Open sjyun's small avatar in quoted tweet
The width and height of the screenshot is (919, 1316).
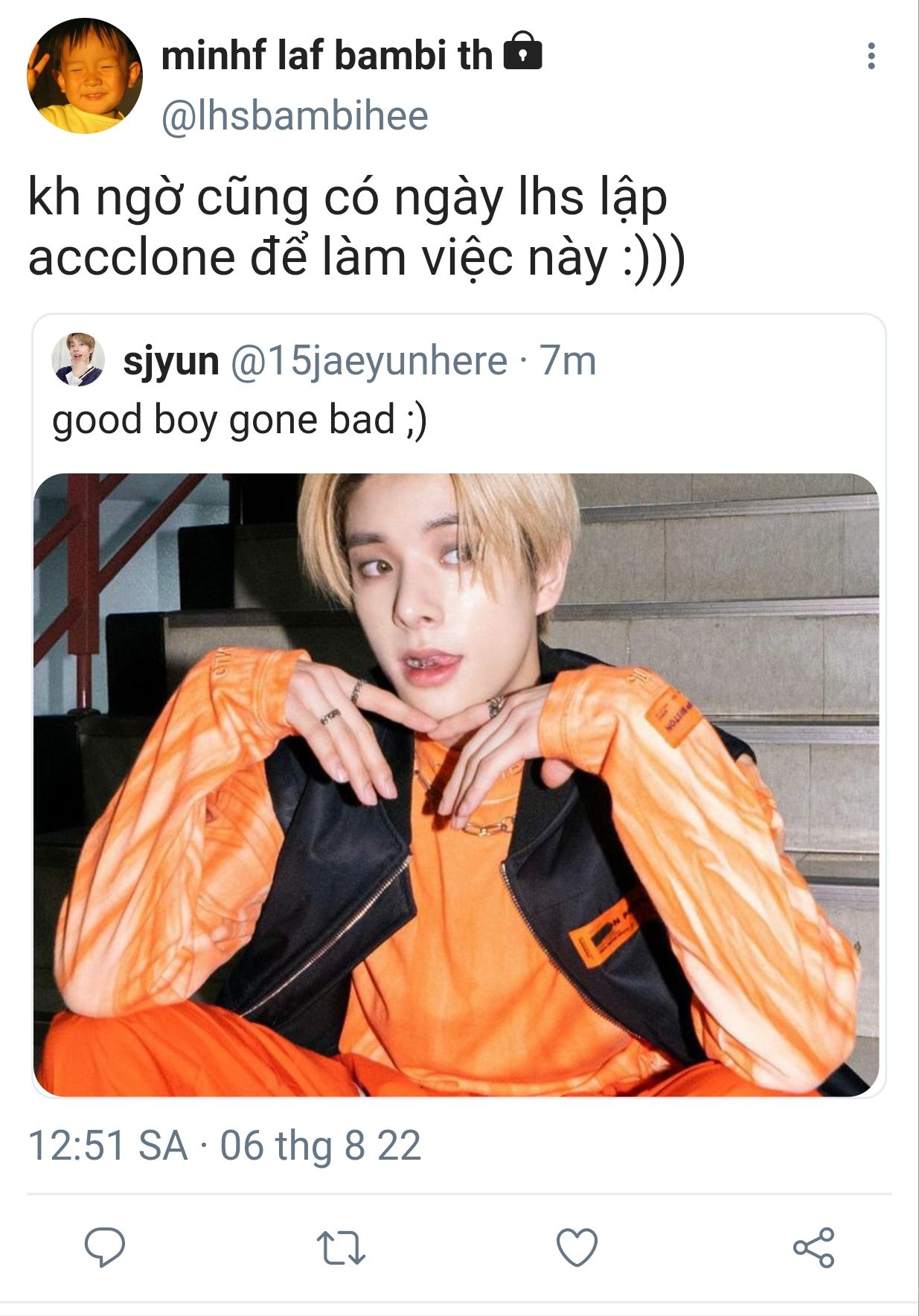[78, 360]
